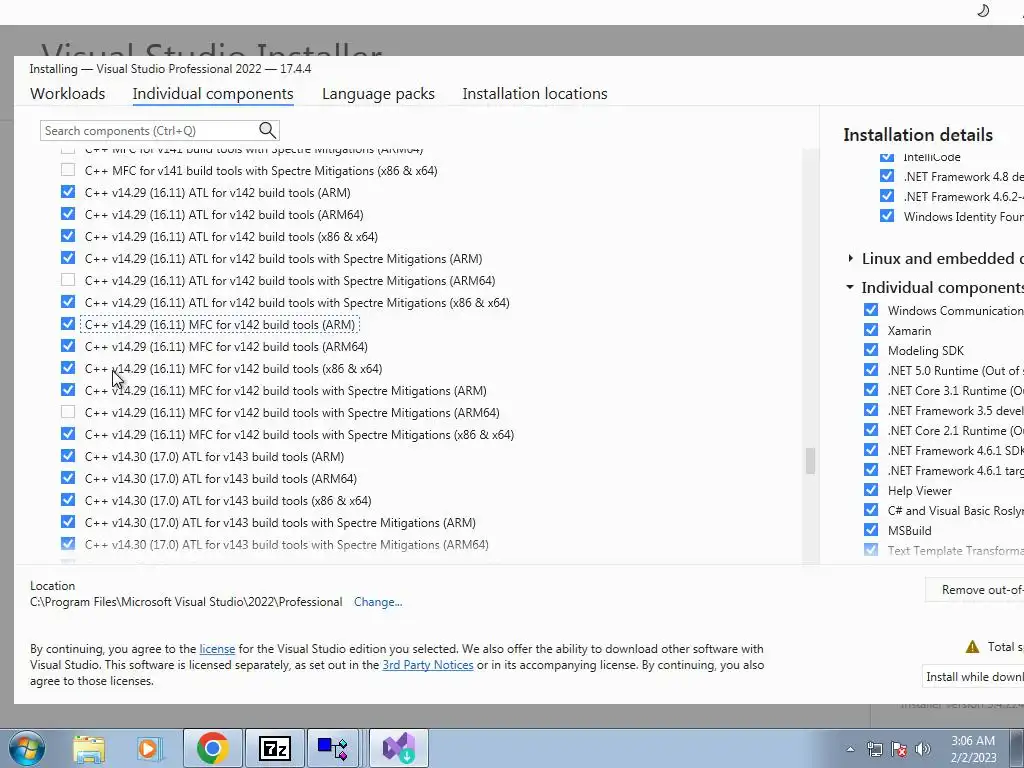Uncheck Windows Identity Foundation item
1024x768 pixels.
pos(887,216)
